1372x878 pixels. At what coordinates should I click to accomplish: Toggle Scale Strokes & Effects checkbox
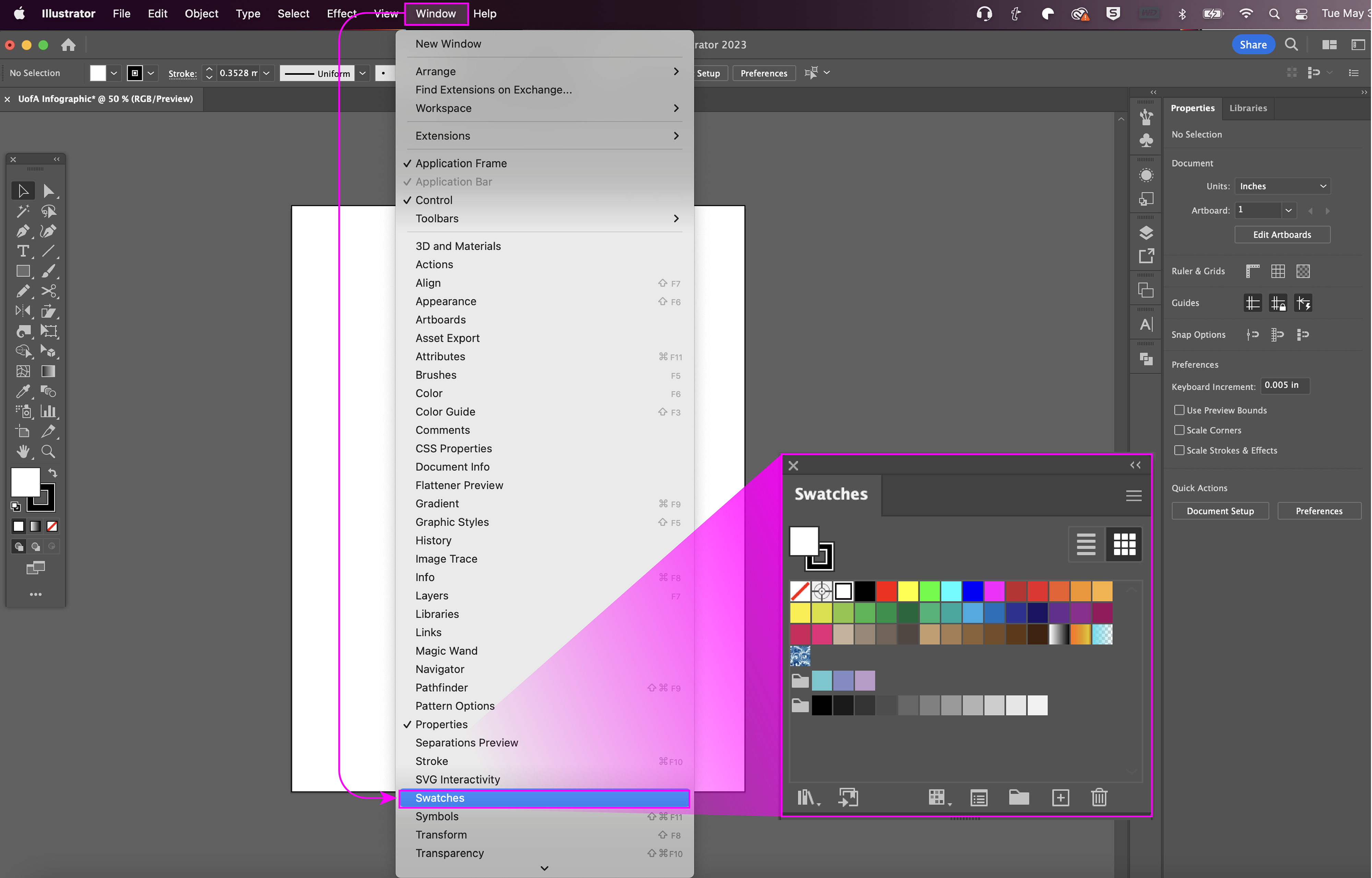click(x=1179, y=450)
